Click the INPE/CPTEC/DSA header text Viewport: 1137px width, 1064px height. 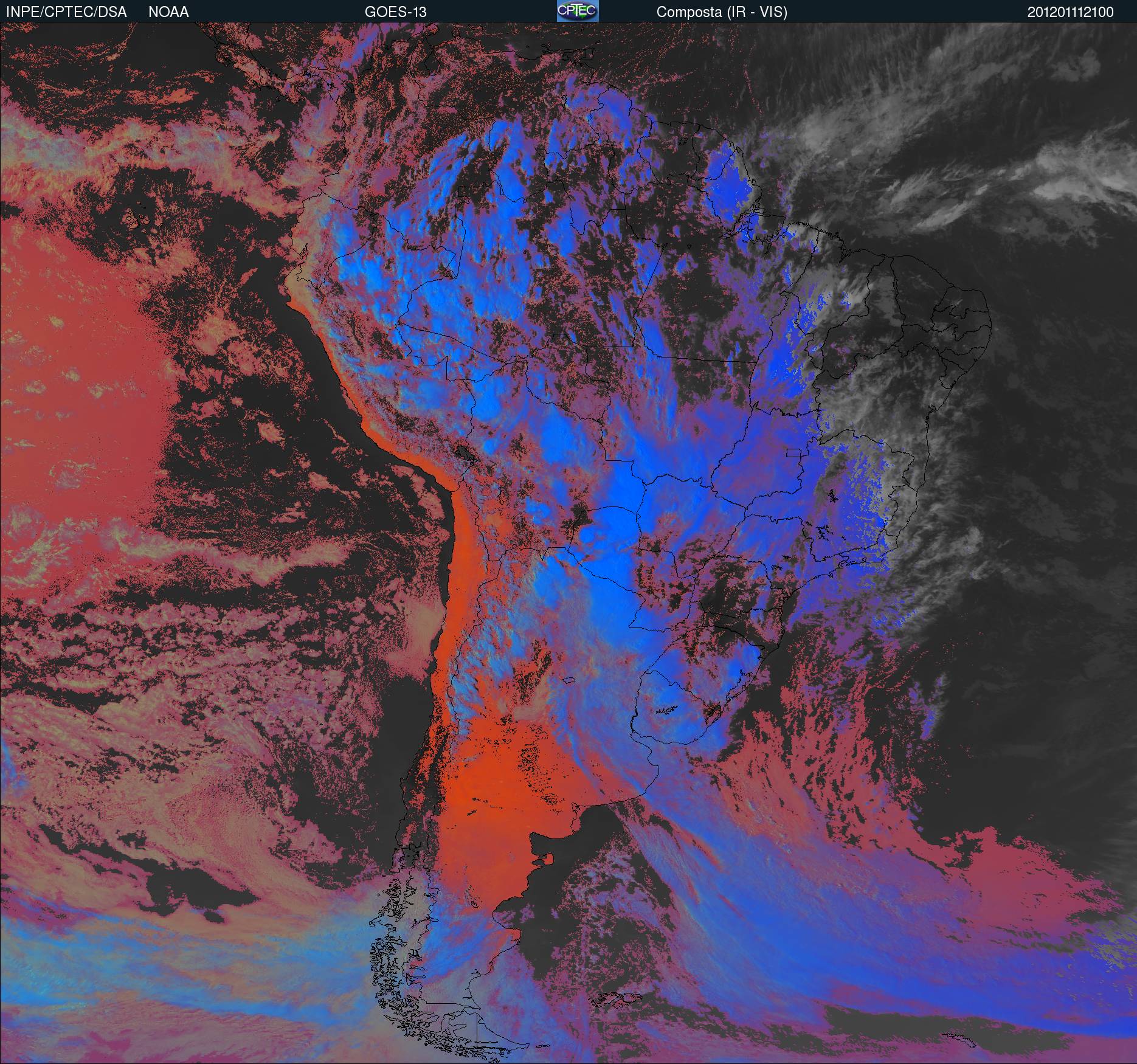pyautogui.click(x=66, y=12)
